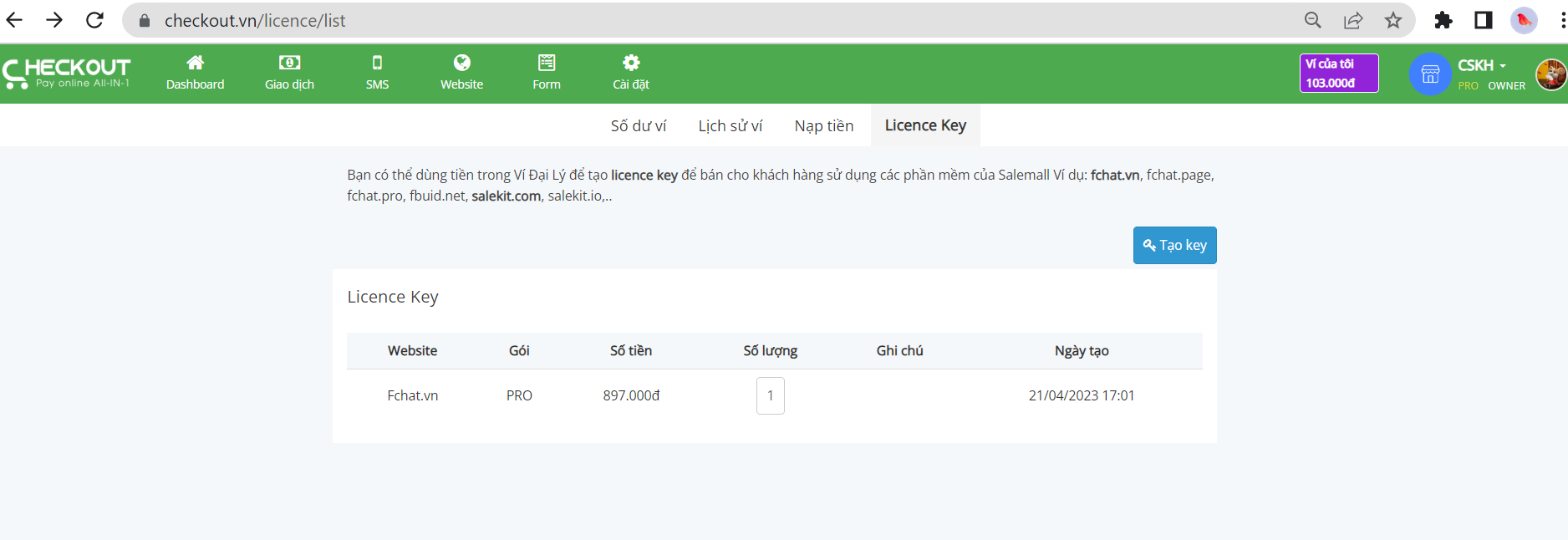Open the SMS phone icon
1568x540 pixels.
coord(377,63)
